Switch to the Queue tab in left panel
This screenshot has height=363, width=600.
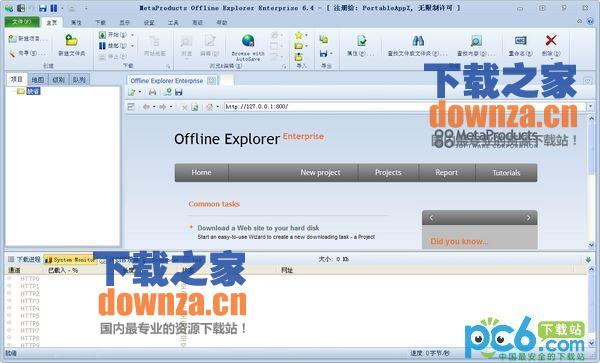coord(79,80)
